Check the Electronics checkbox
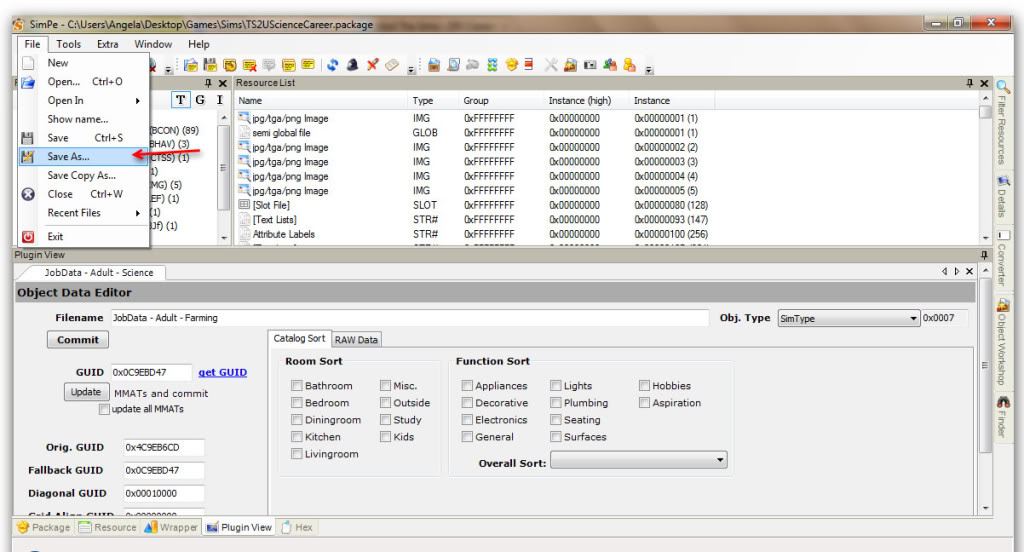The width and height of the screenshot is (1024, 552). pyautogui.click(x=467, y=419)
